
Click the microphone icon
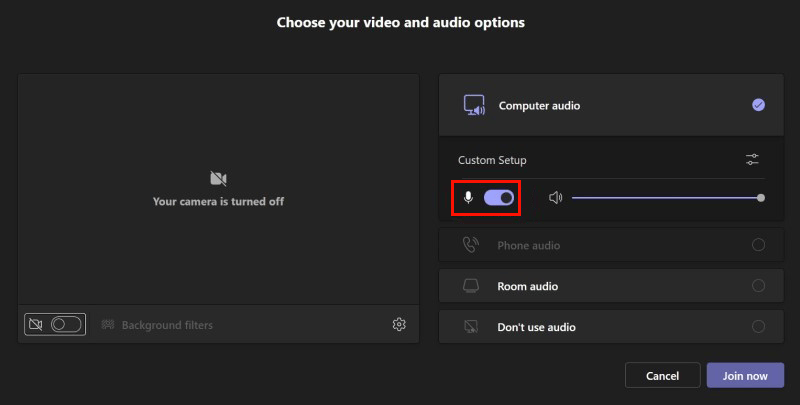click(x=468, y=197)
